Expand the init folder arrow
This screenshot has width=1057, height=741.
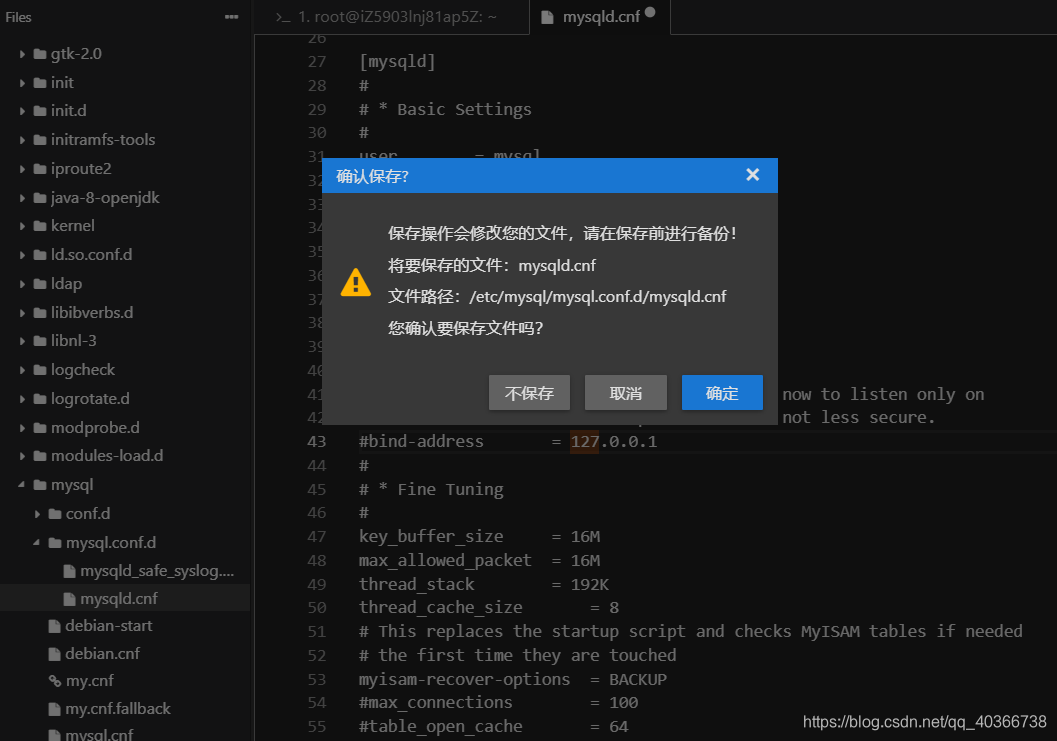(22, 83)
